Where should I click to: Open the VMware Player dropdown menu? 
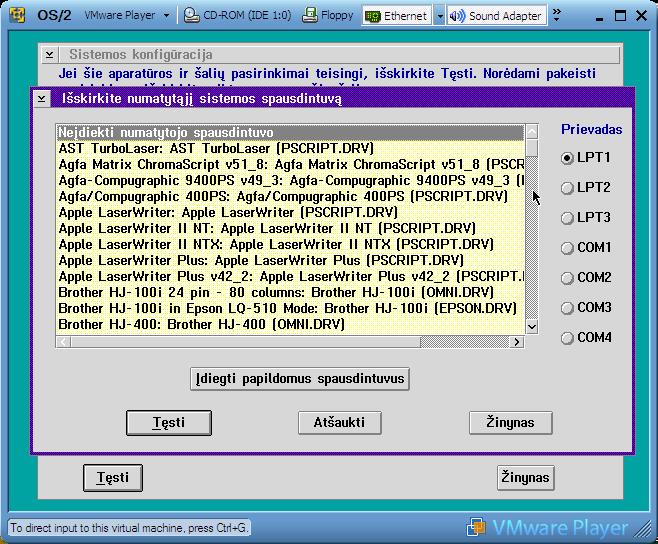point(165,16)
